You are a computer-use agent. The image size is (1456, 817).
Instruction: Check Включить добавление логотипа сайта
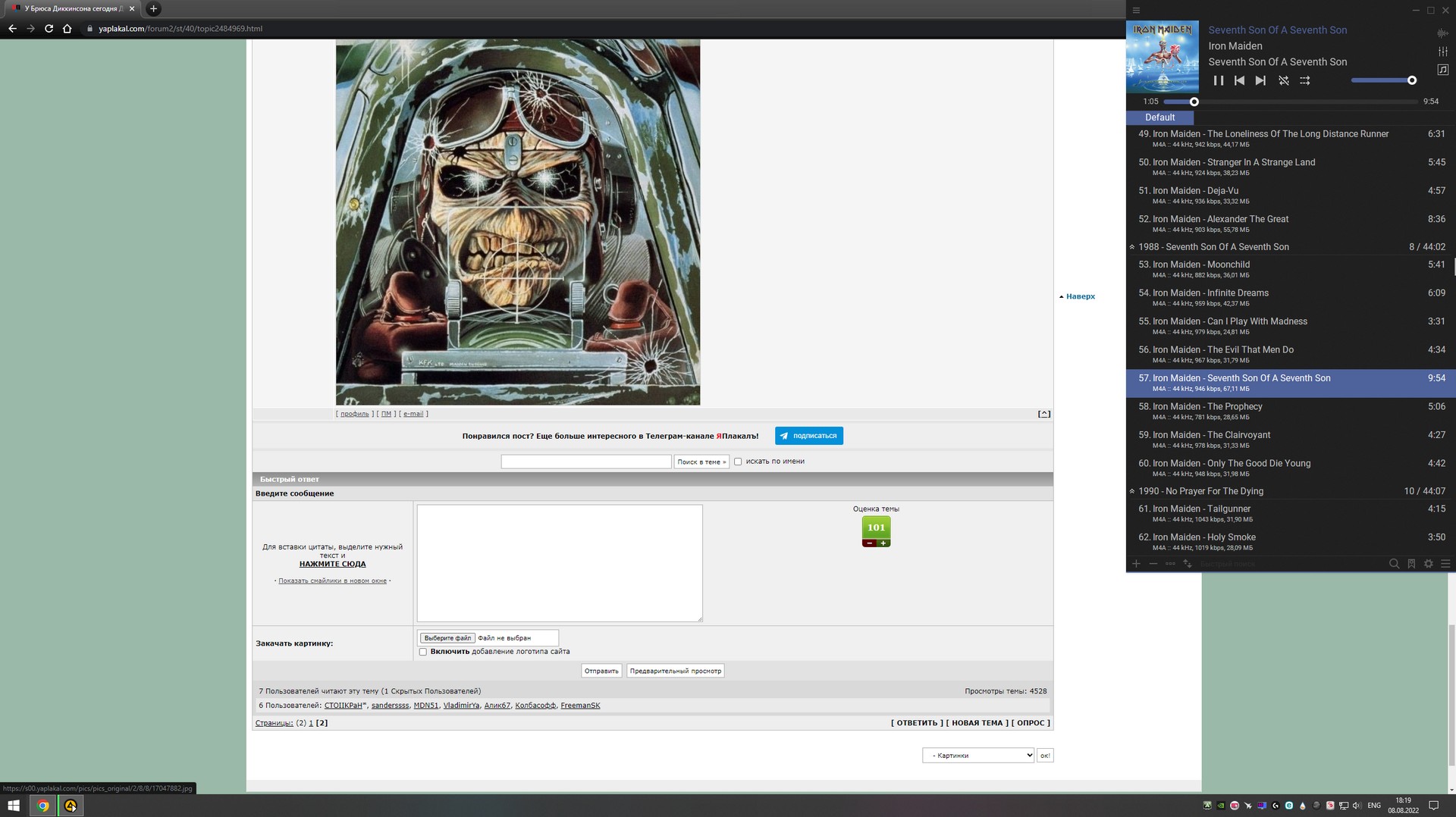pyautogui.click(x=423, y=652)
